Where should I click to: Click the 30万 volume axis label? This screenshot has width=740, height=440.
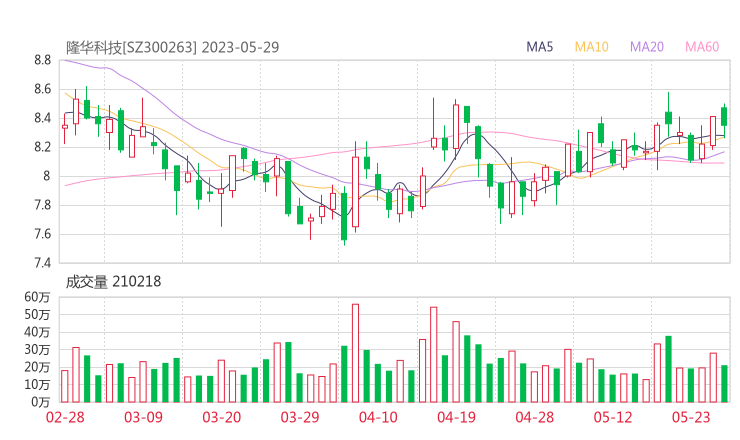37,350
